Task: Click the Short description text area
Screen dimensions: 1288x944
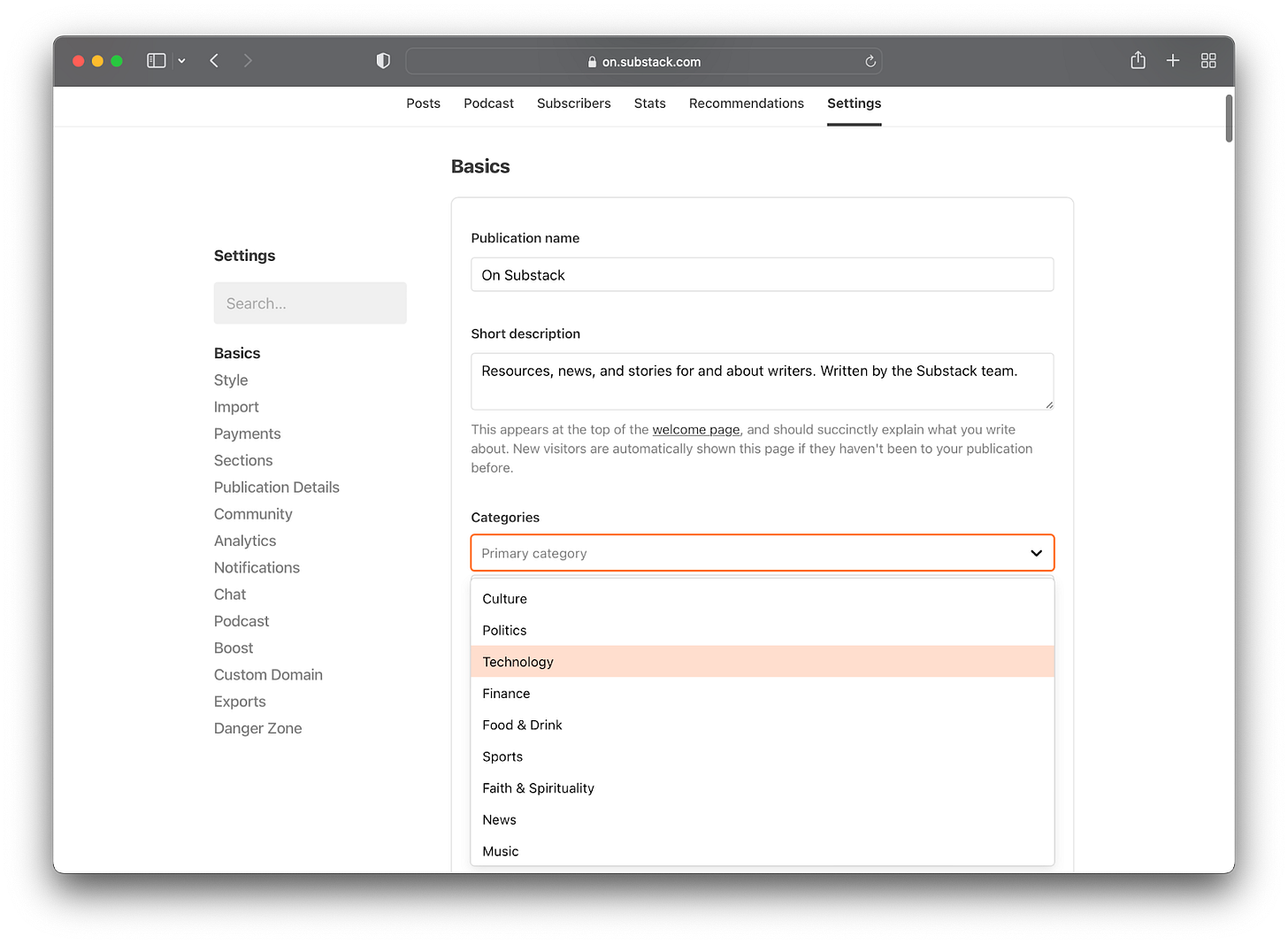Action: tap(763, 381)
